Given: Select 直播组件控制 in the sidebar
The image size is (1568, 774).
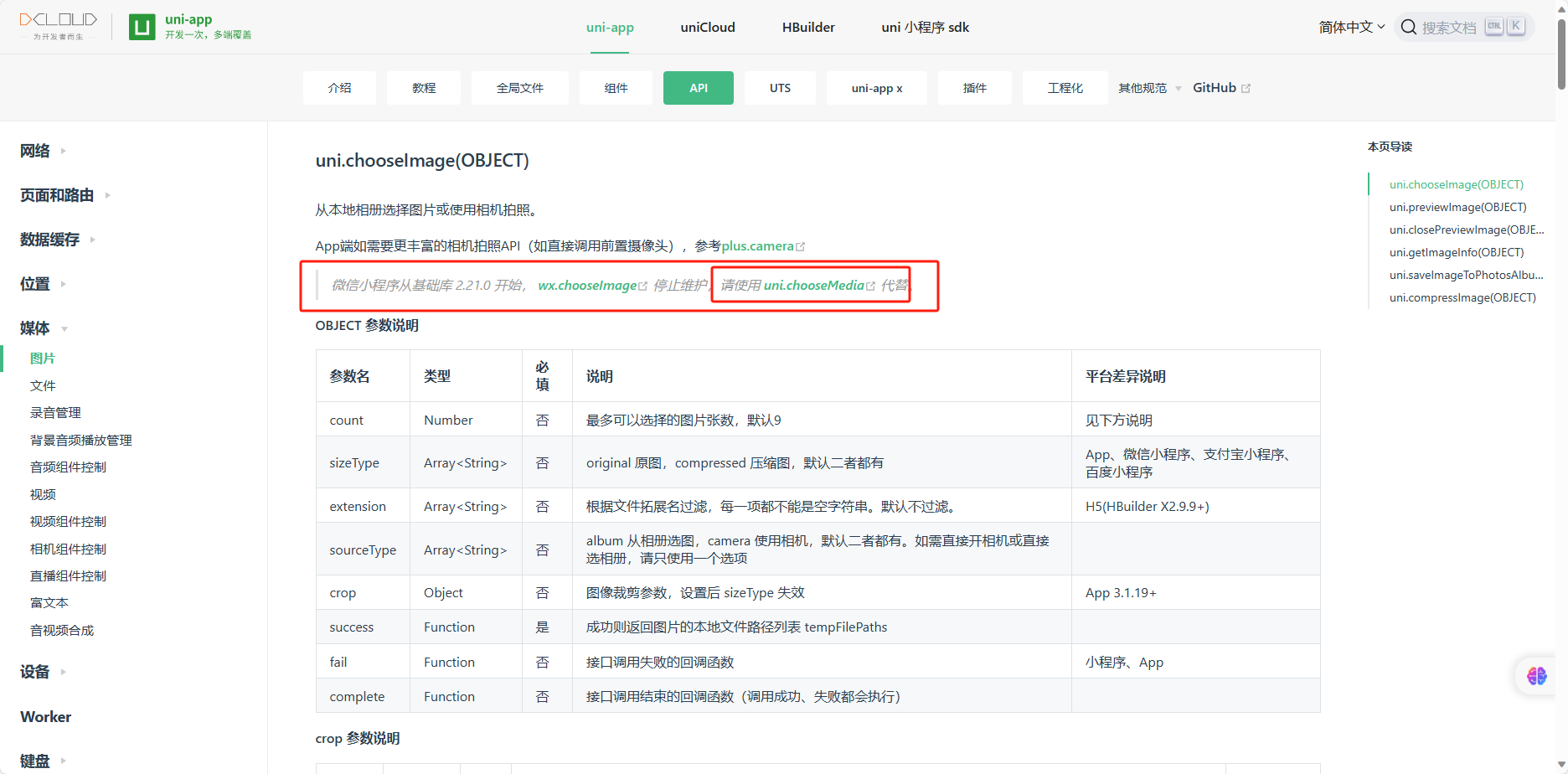Looking at the screenshot, I should coord(68,576).
